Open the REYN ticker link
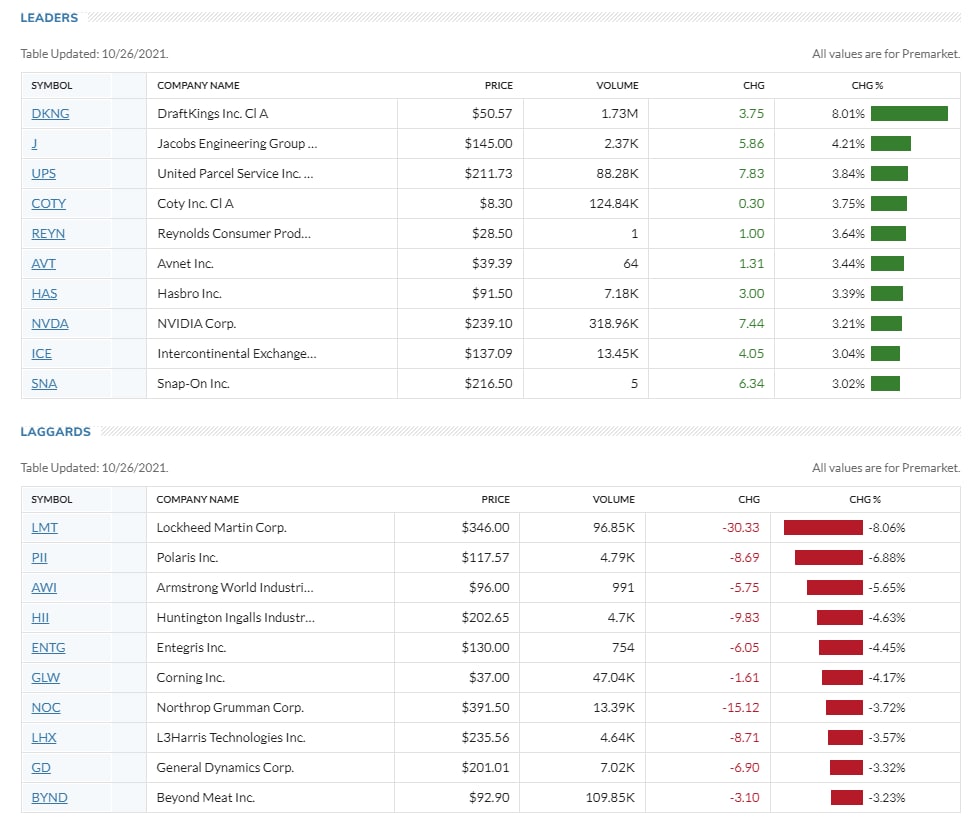The height and width of the screenshot is (821, 973). 48,233
